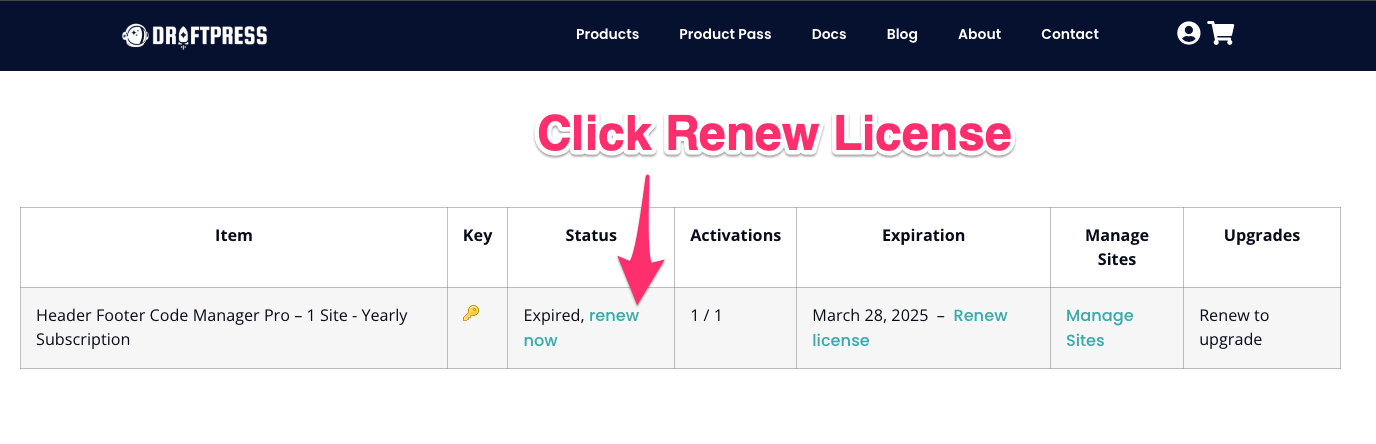The height and width of the screenshot is (444, 1376).
Task: Navigate to Contact page
Action: 1070,34
